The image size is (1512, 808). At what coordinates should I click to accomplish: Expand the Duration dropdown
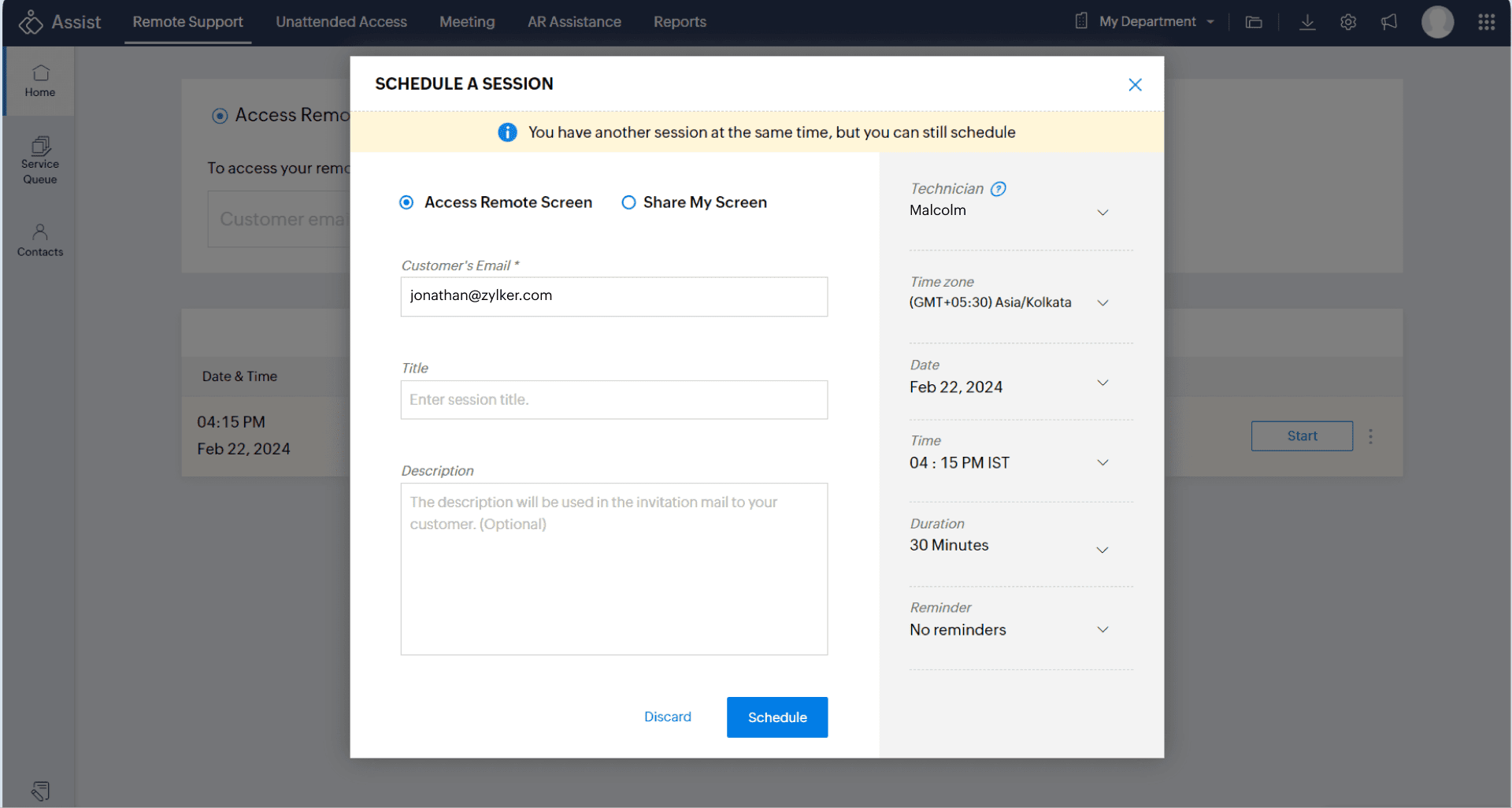click(x=1102, y=550)
